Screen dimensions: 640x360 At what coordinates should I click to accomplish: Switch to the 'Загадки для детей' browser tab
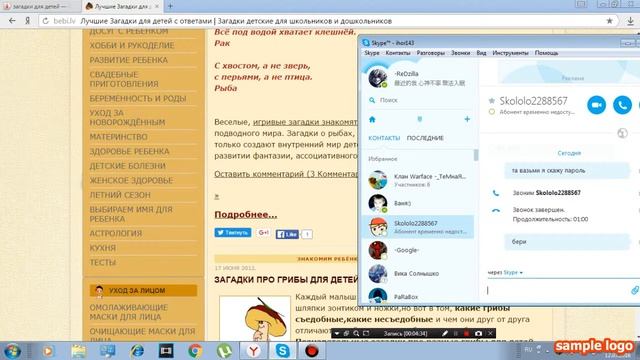(40, 6)
